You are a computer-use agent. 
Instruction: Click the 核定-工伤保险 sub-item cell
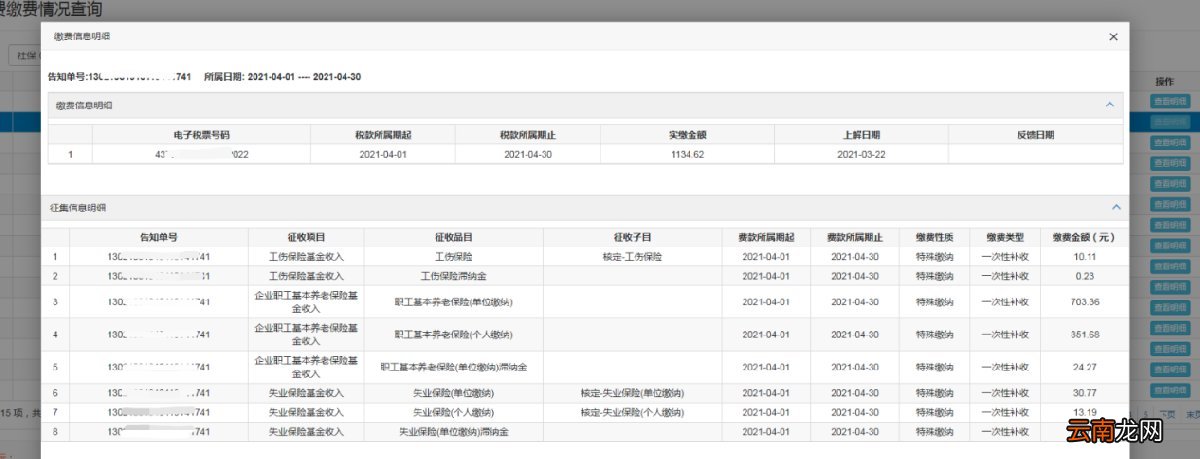click(x=633, y=257)
